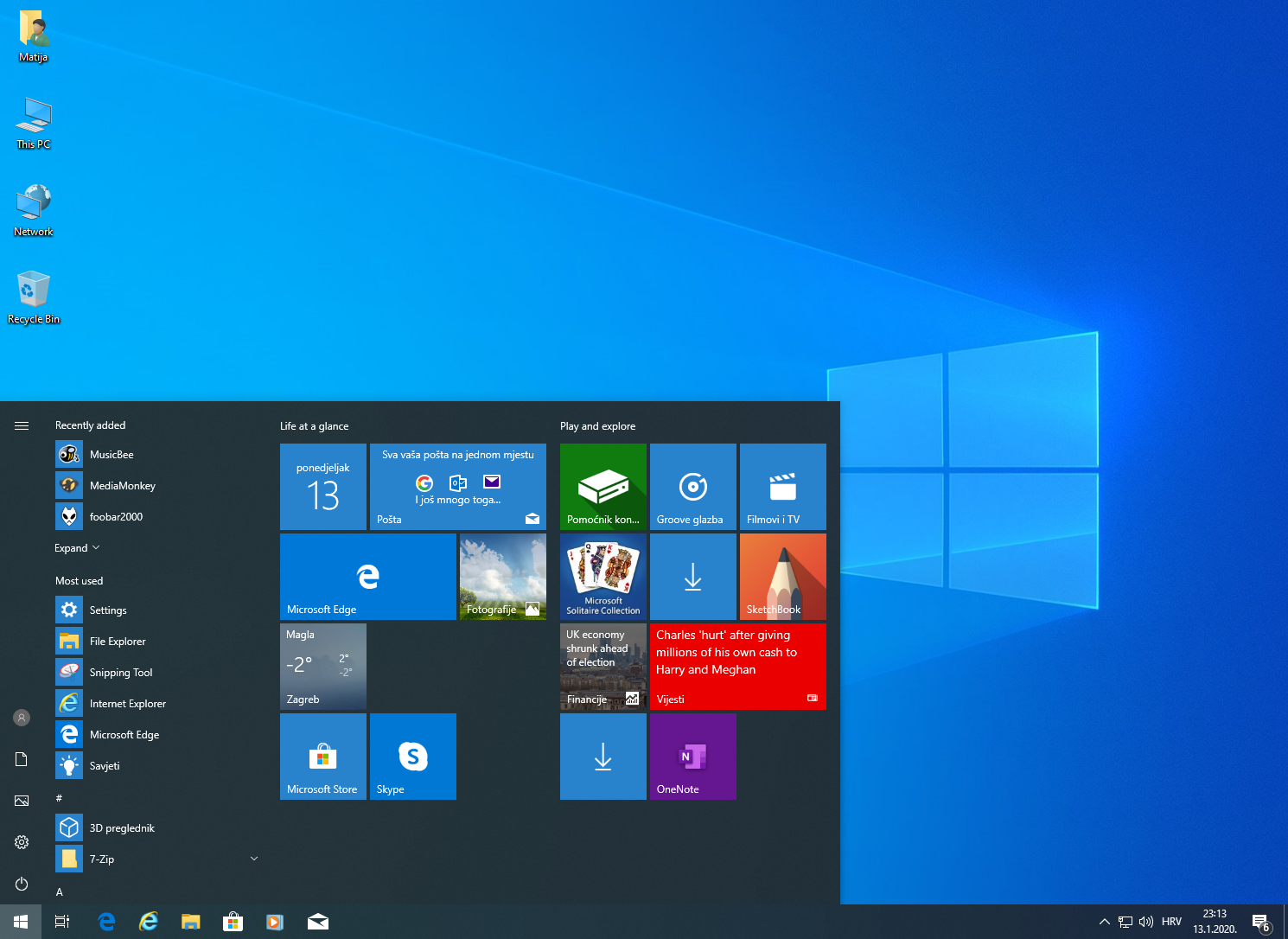The height and width of the screenshot is (939, 1288).
Task: Open the Financije news tile
Action: tap(603, 667)
